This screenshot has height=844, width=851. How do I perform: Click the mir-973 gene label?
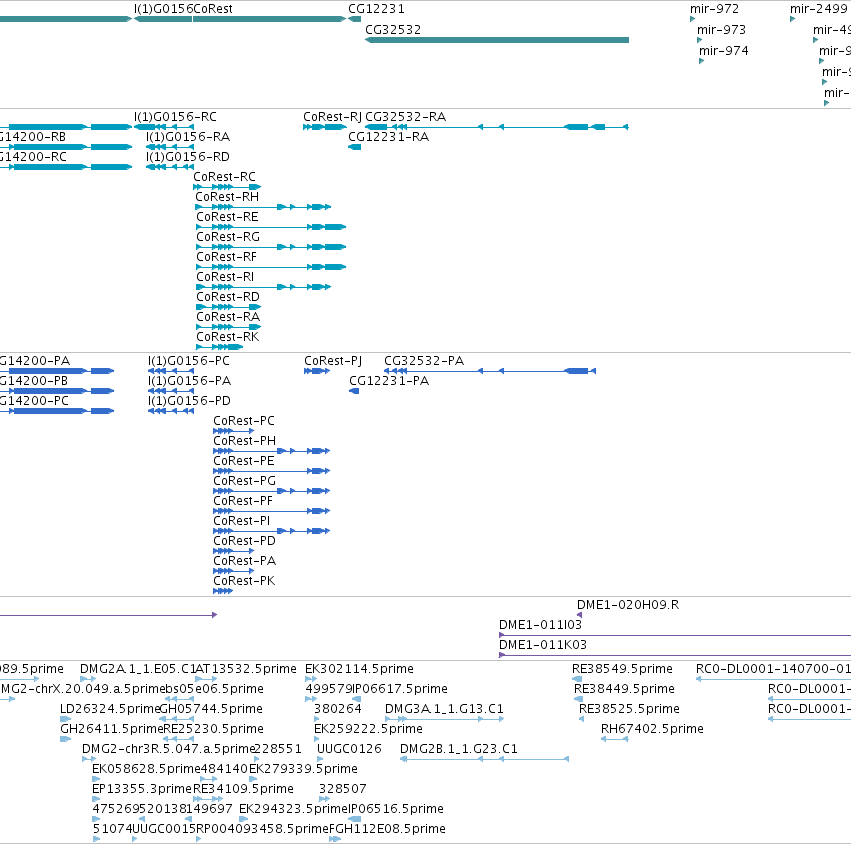(x=721, y=30)
